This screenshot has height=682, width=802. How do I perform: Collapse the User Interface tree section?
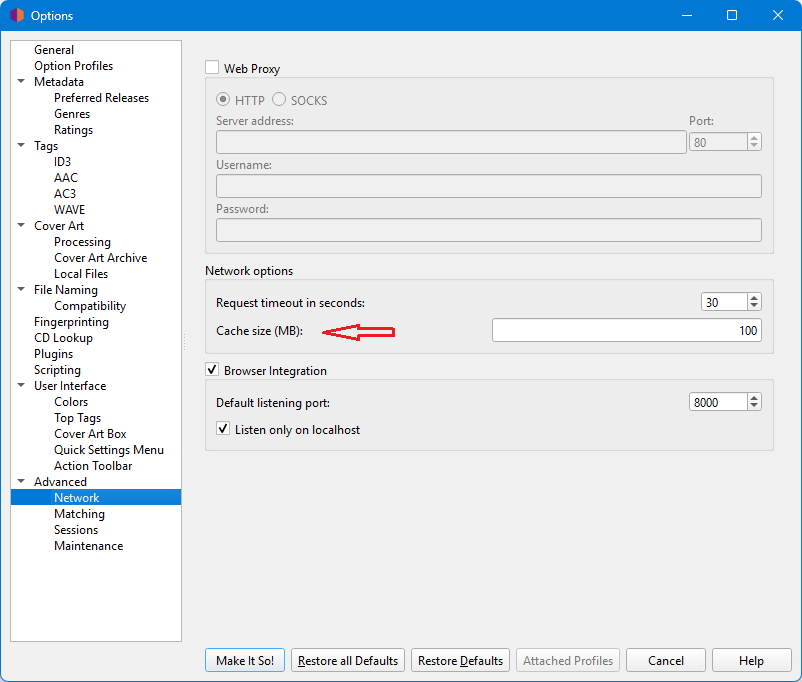(x=21, y=386)
